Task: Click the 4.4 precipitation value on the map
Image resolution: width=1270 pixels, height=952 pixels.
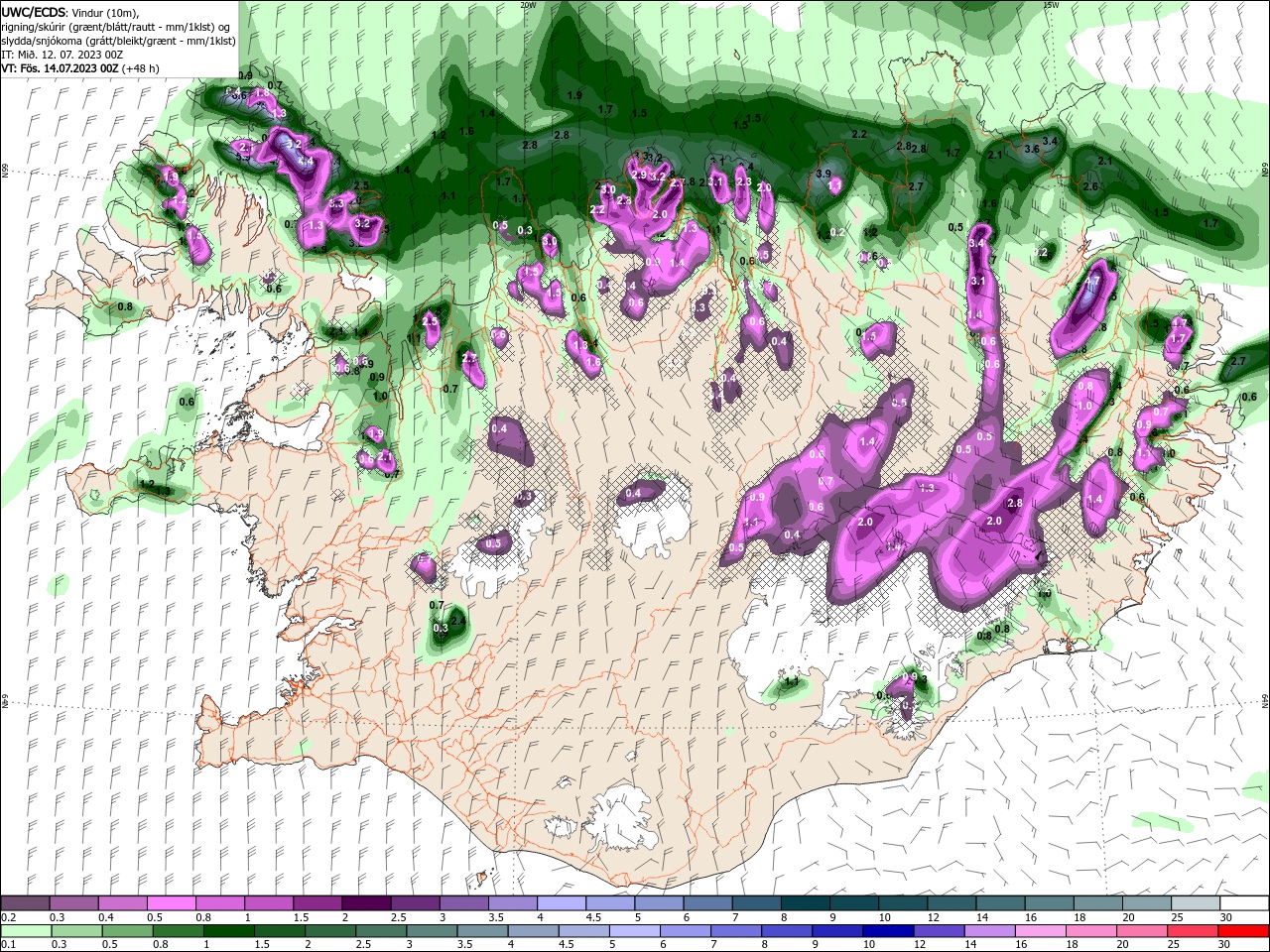Action: [306, 161]
